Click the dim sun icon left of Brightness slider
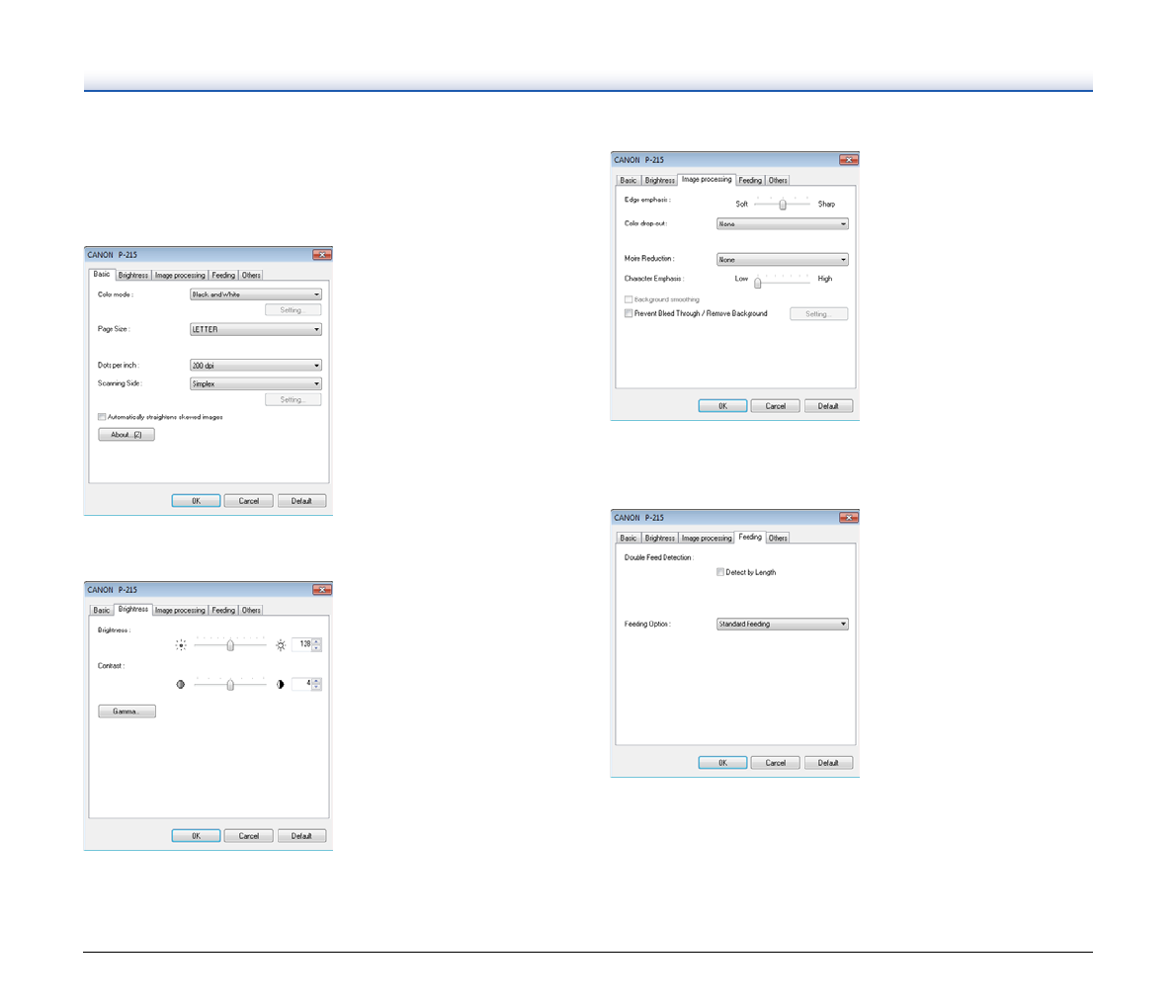Screen dimensions: 1176x1008 tap(181, 645)
